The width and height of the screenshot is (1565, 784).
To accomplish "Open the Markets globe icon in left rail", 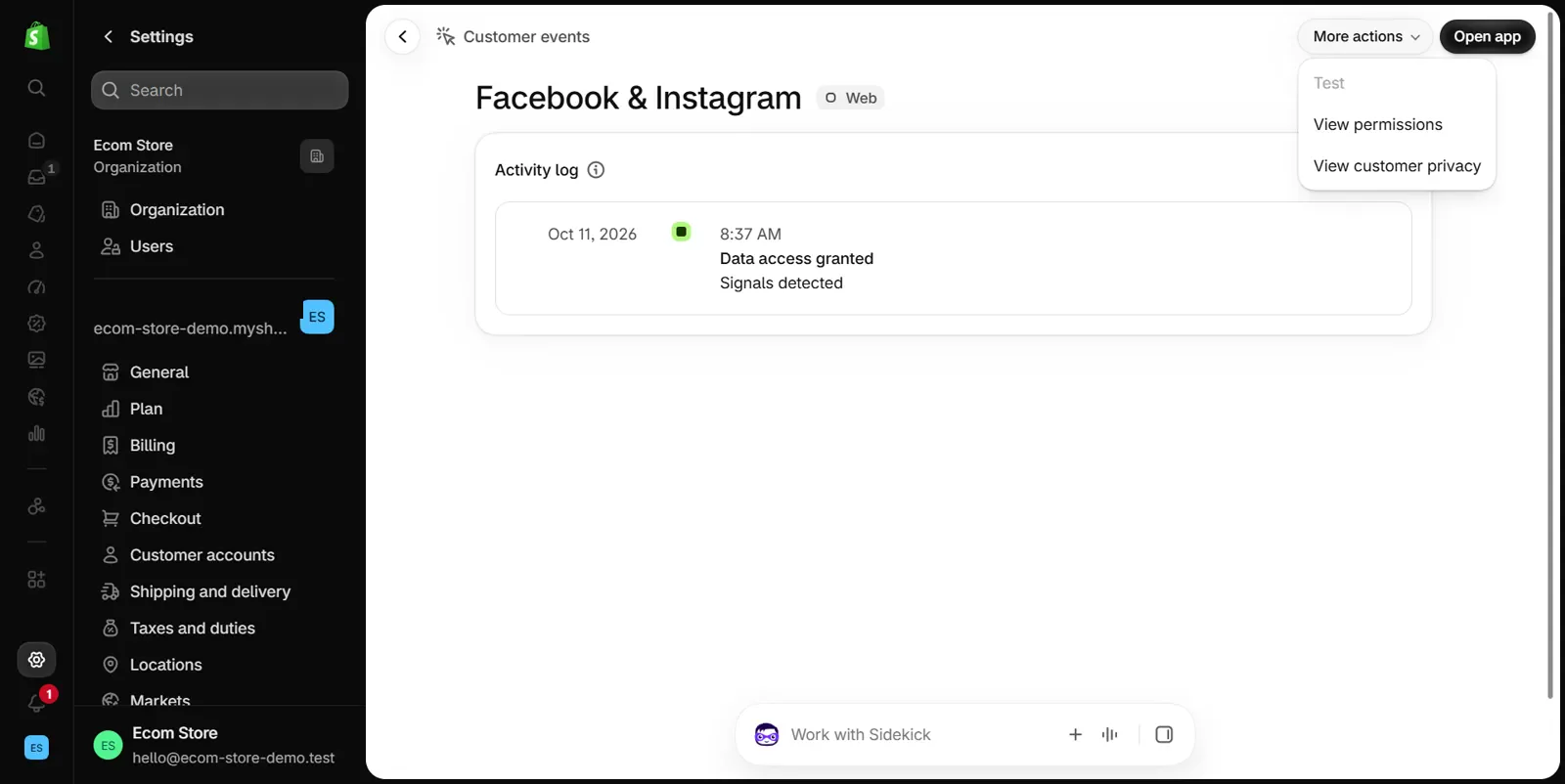I will click(36, 397).
